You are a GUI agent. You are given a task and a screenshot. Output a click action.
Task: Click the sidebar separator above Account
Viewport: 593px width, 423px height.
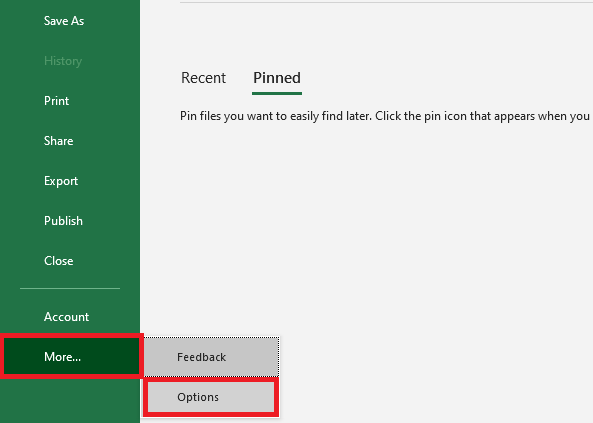point(70,288)
